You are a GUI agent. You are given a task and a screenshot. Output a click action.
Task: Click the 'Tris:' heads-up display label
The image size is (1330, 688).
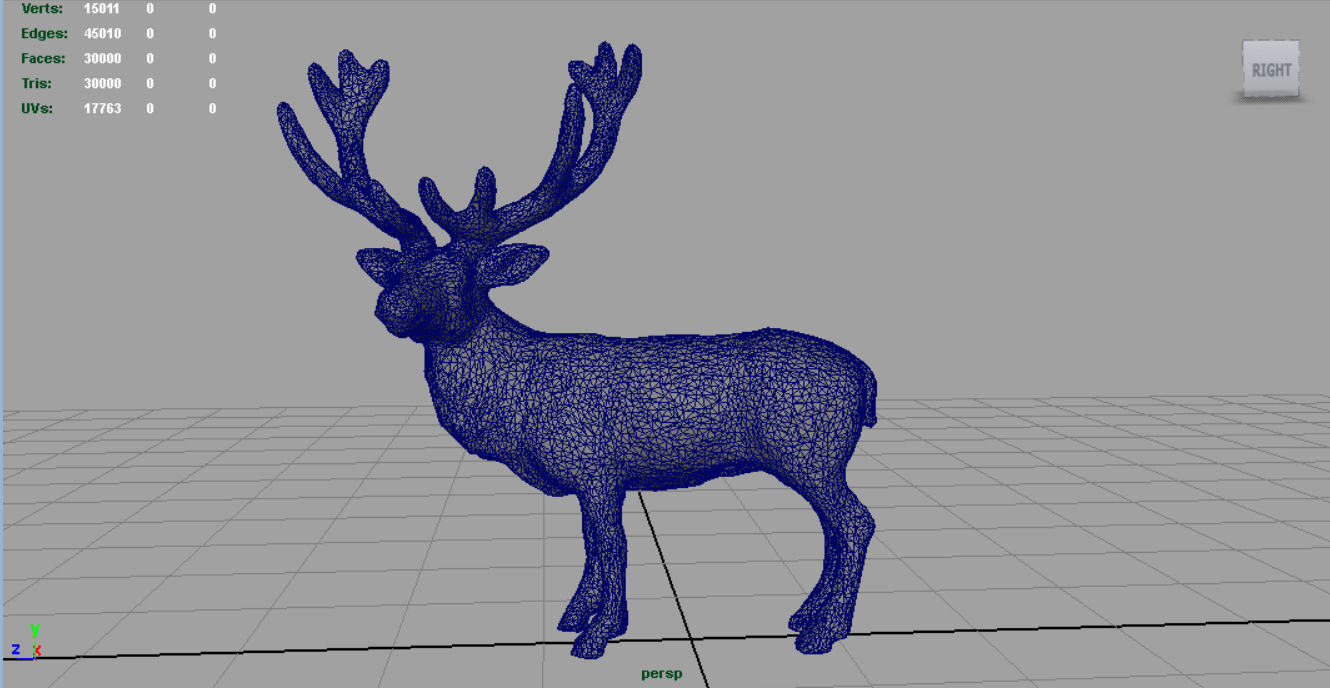click(37, 84)
